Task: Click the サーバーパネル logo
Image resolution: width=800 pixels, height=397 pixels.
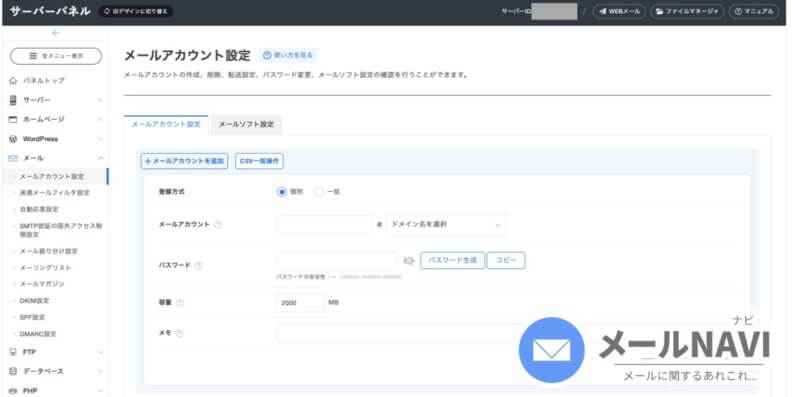Action: point(50,11)
